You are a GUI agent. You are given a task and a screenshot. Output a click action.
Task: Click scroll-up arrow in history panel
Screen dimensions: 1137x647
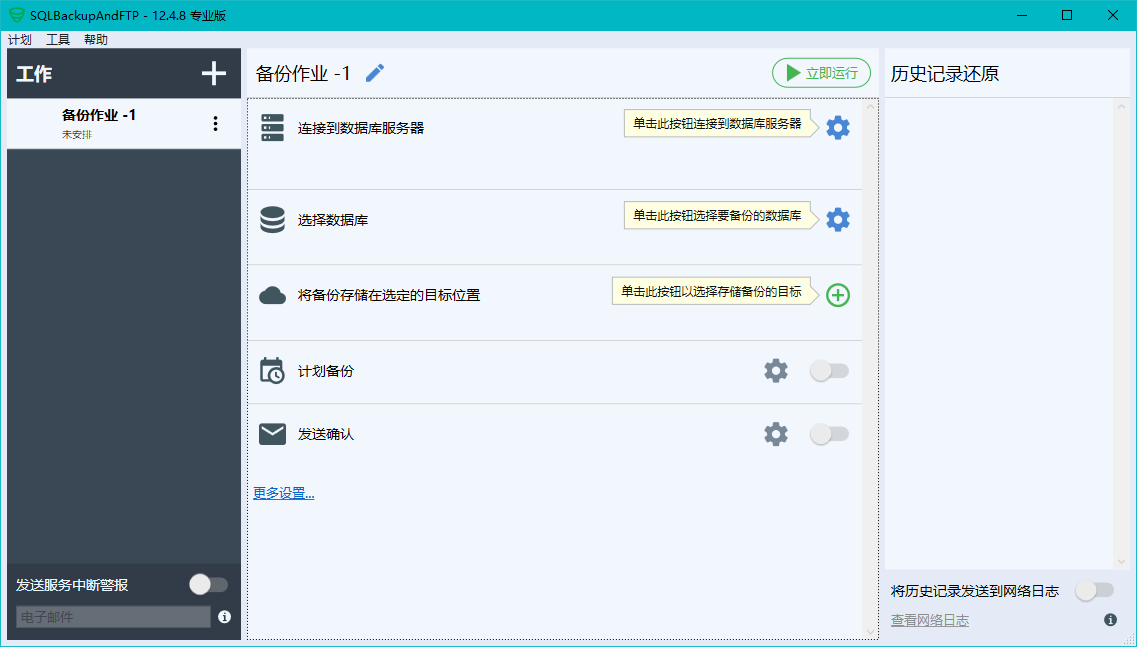point(1122,107)
